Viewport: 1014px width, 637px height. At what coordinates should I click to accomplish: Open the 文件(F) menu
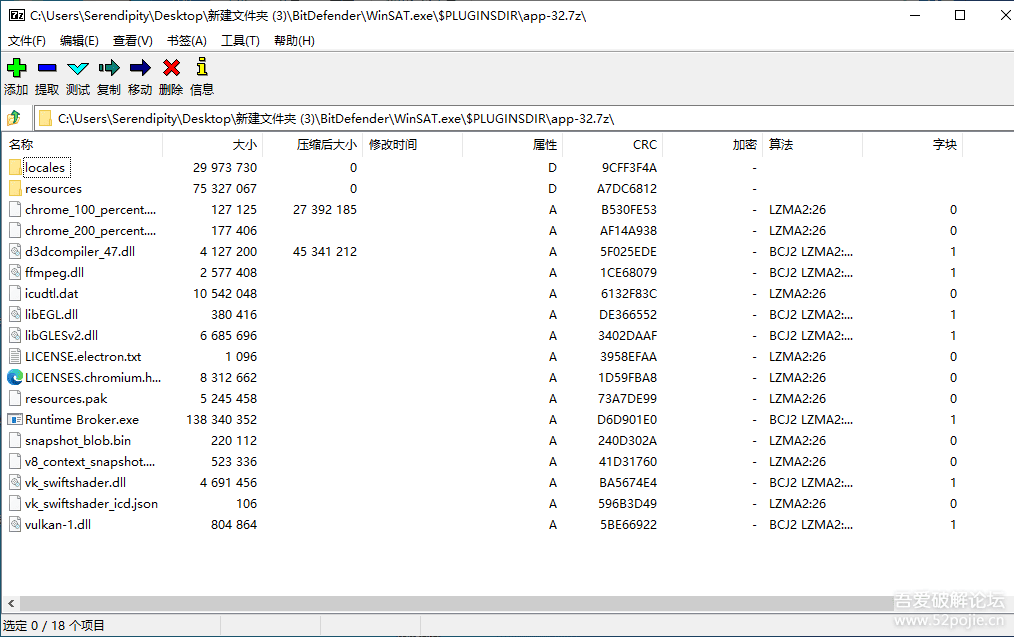27,41
